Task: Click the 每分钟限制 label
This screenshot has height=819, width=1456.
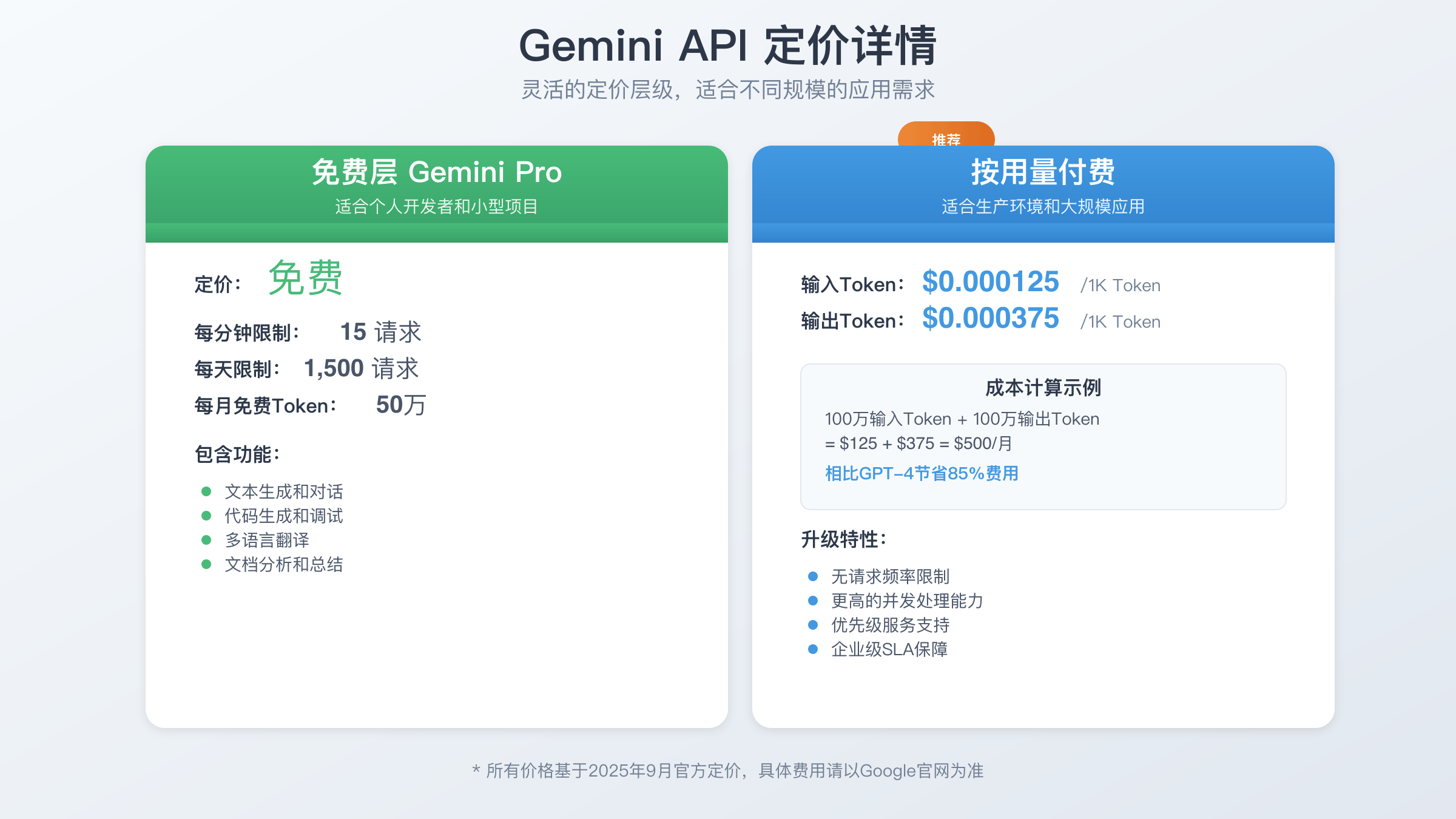Action: coord(247,333)
